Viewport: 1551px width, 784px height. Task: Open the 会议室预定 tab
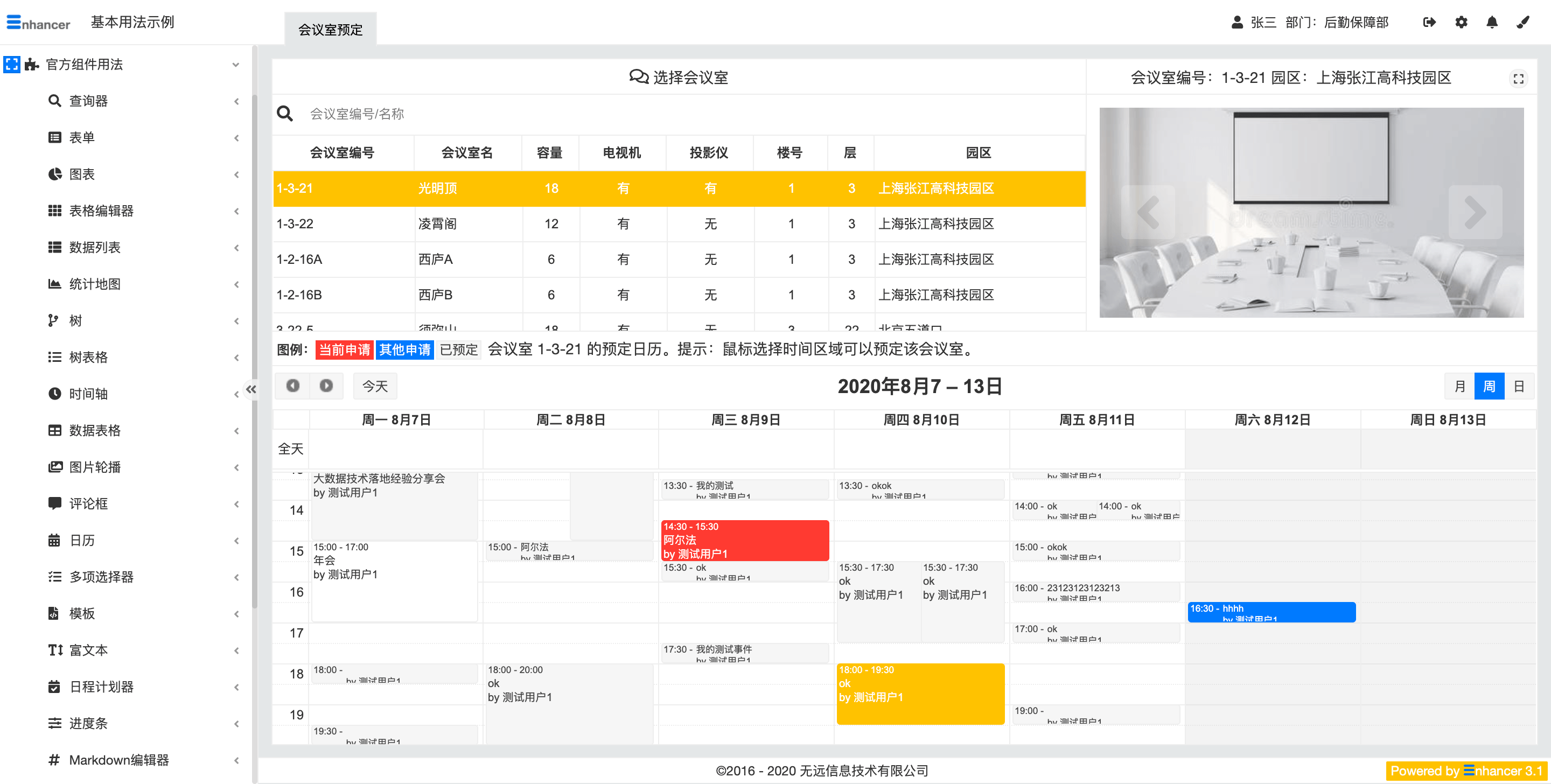tap(331, 30)
